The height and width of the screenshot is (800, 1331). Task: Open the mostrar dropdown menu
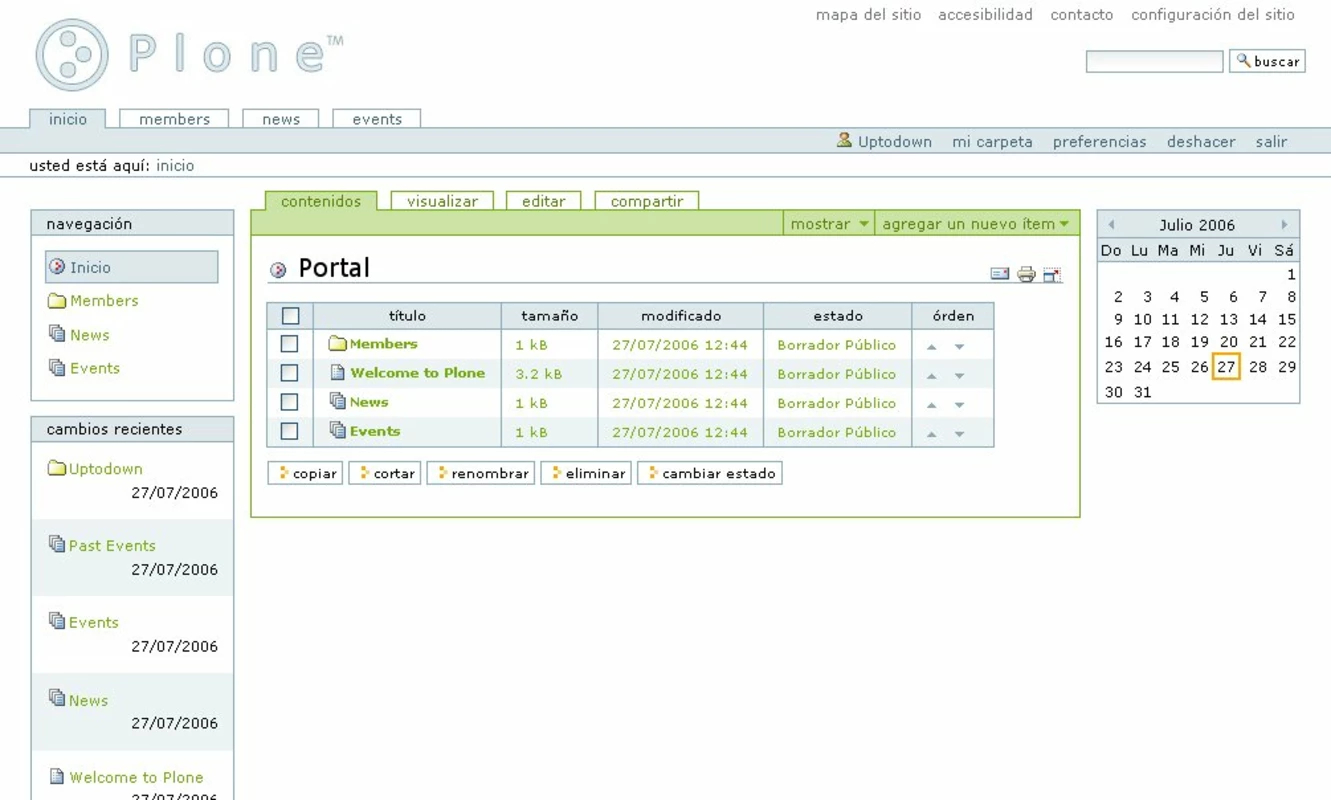[829, 224]
